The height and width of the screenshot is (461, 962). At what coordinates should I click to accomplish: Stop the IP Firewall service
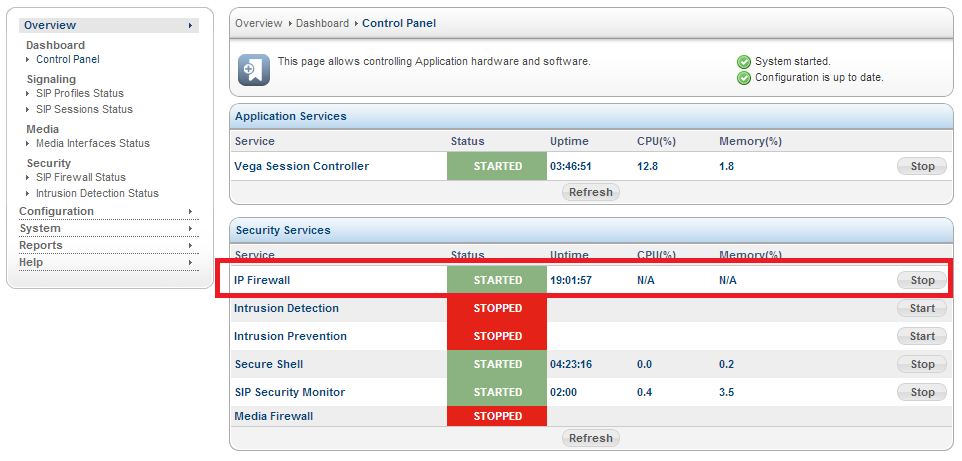(922, 281)
